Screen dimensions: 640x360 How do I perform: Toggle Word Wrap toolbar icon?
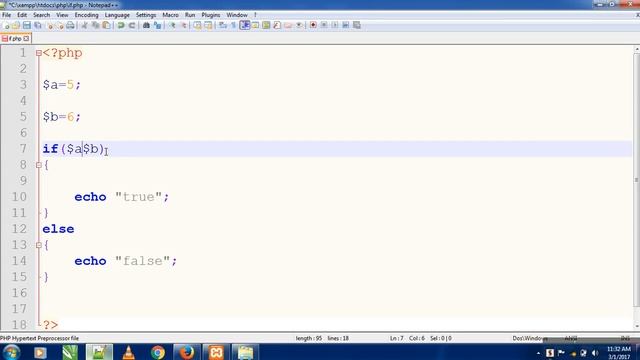(x=223, y=25)
